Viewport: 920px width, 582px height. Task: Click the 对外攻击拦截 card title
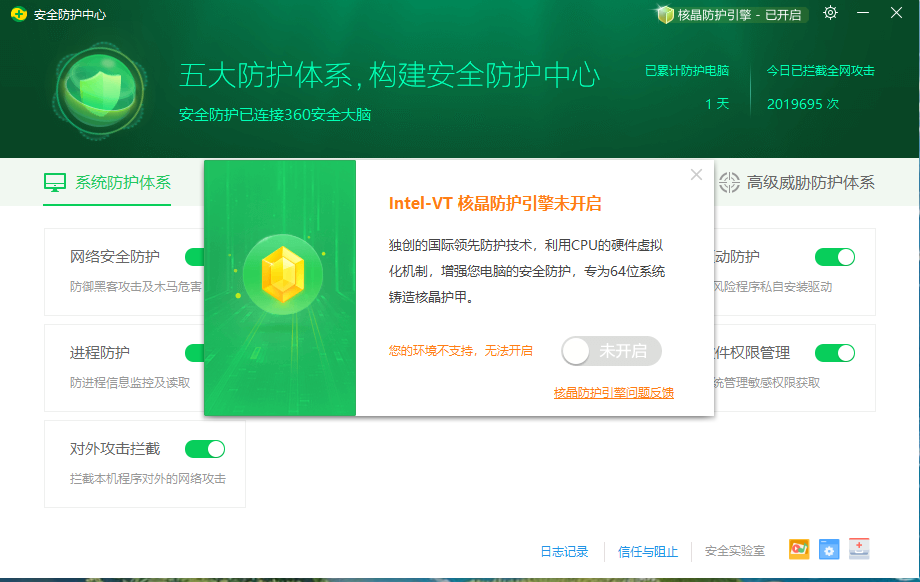[x=115, y=449]
